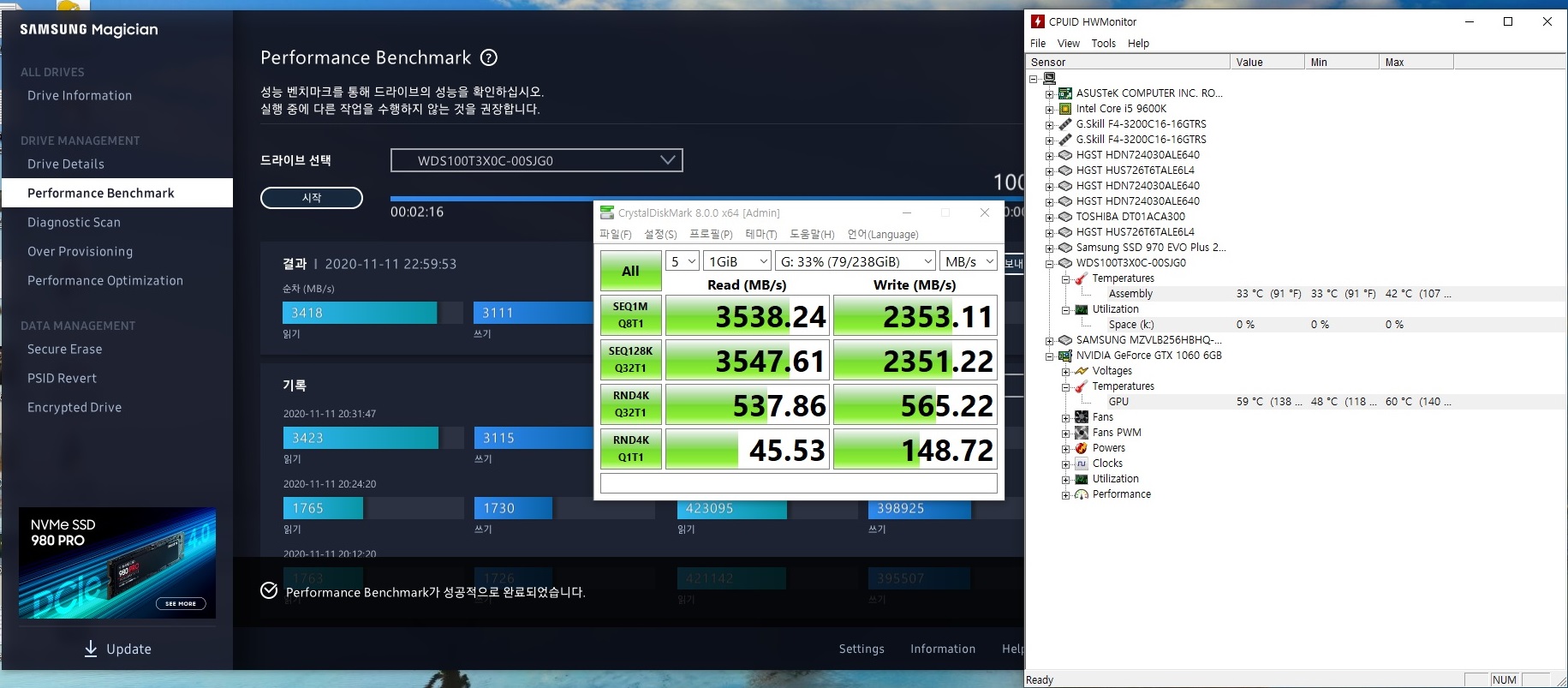Open HWMonitor Help menu
This screenshot has height=688, width=1568.
tap(1138, 43)
